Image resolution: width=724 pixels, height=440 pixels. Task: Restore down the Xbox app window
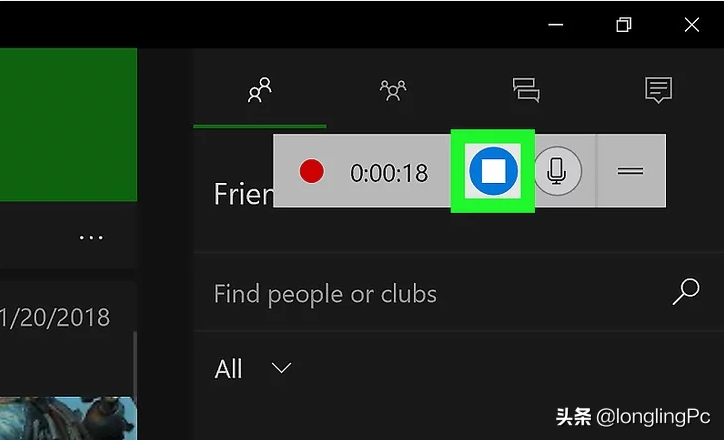[x=624, y=24]
